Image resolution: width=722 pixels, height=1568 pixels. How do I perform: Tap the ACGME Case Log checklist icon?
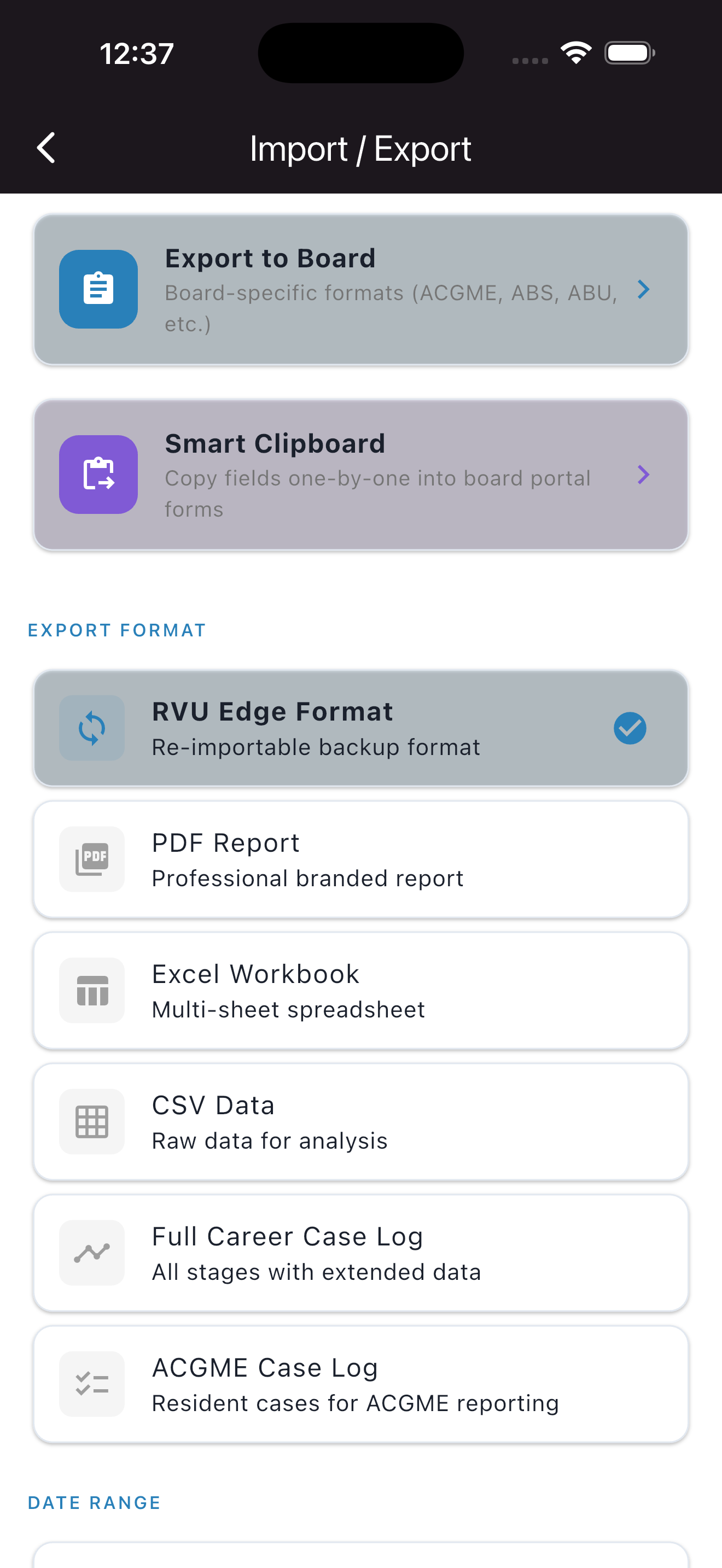(x=92, y=1384)
